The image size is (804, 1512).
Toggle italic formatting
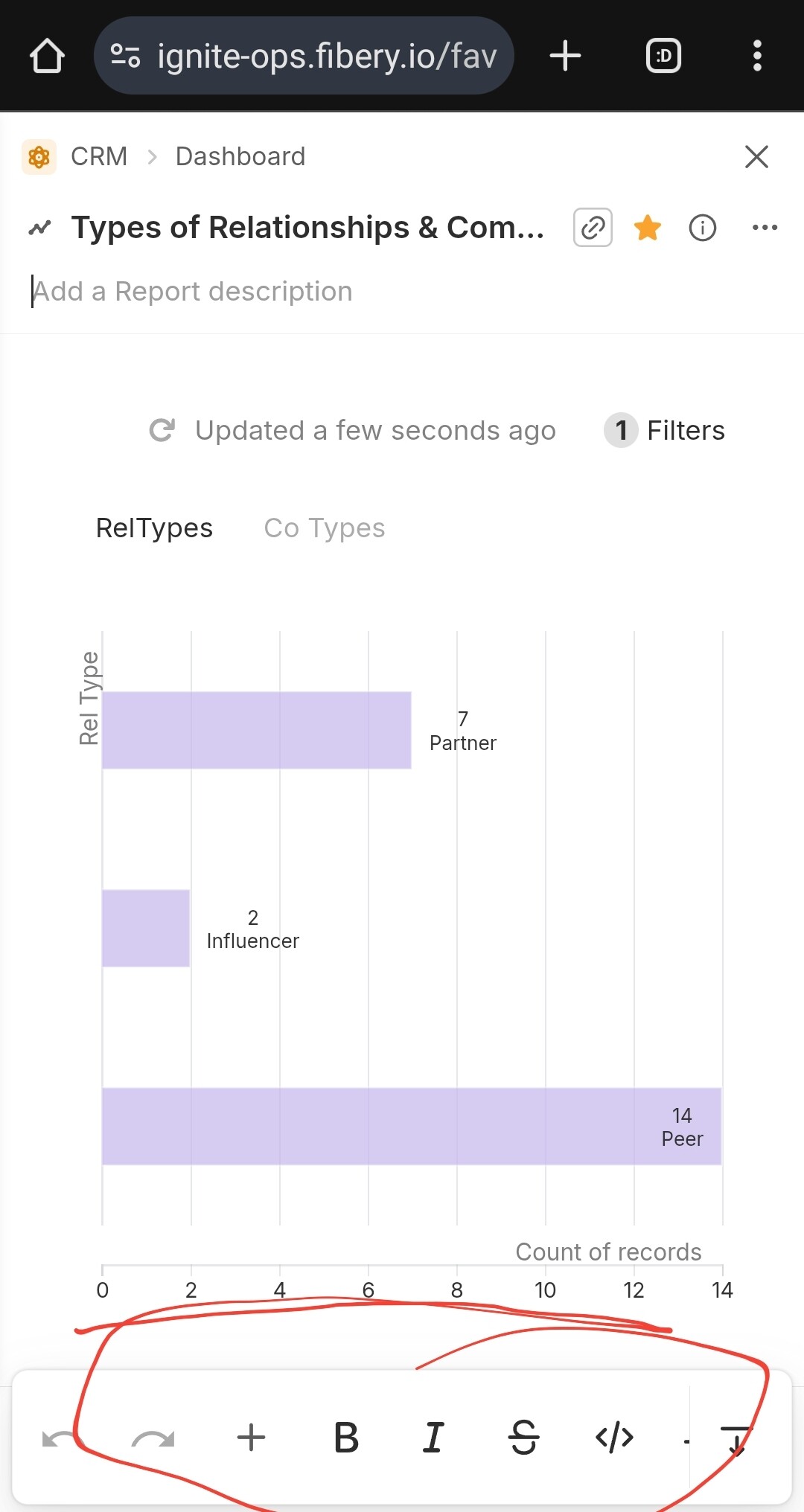(433, 1438)
